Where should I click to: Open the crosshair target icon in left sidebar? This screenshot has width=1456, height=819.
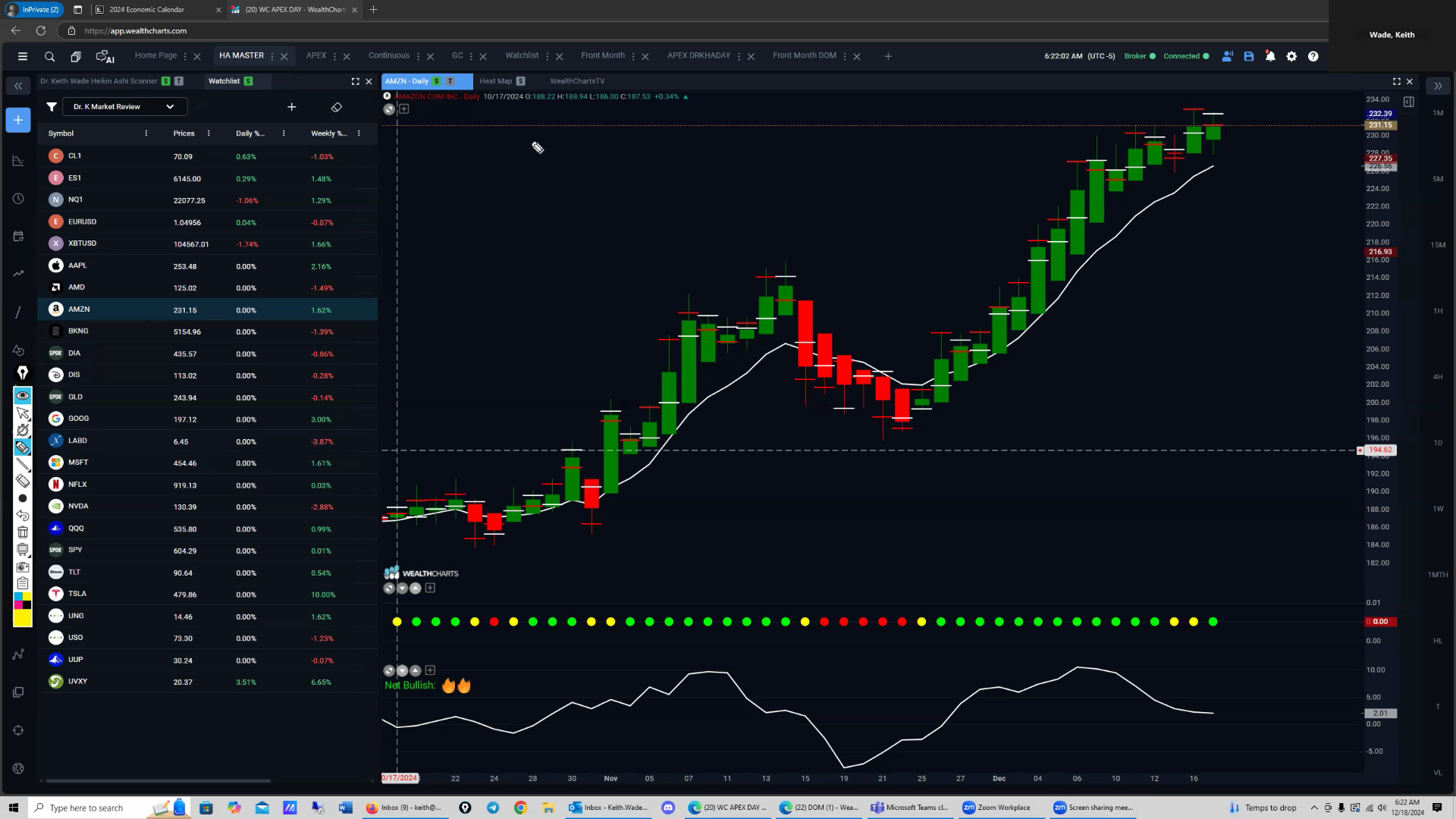click(x=18, y=730)
